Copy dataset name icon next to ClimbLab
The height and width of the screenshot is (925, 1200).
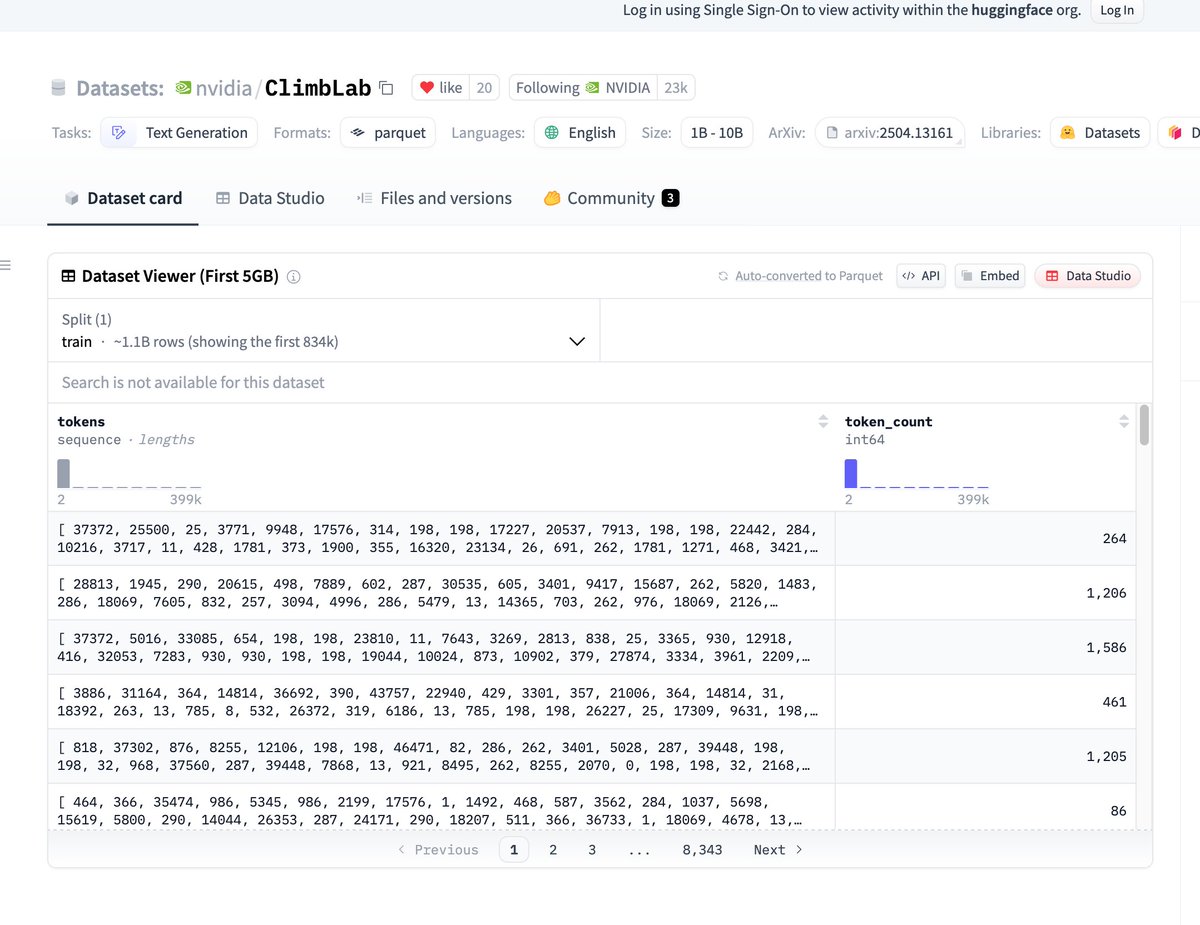pyautogui.click(x=387, y=88)
